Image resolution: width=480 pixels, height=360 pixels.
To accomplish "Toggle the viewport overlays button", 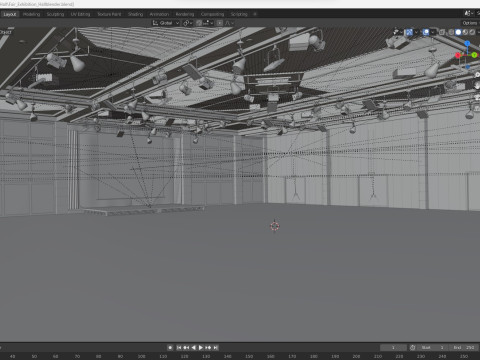I will click(x=426, y=32).
